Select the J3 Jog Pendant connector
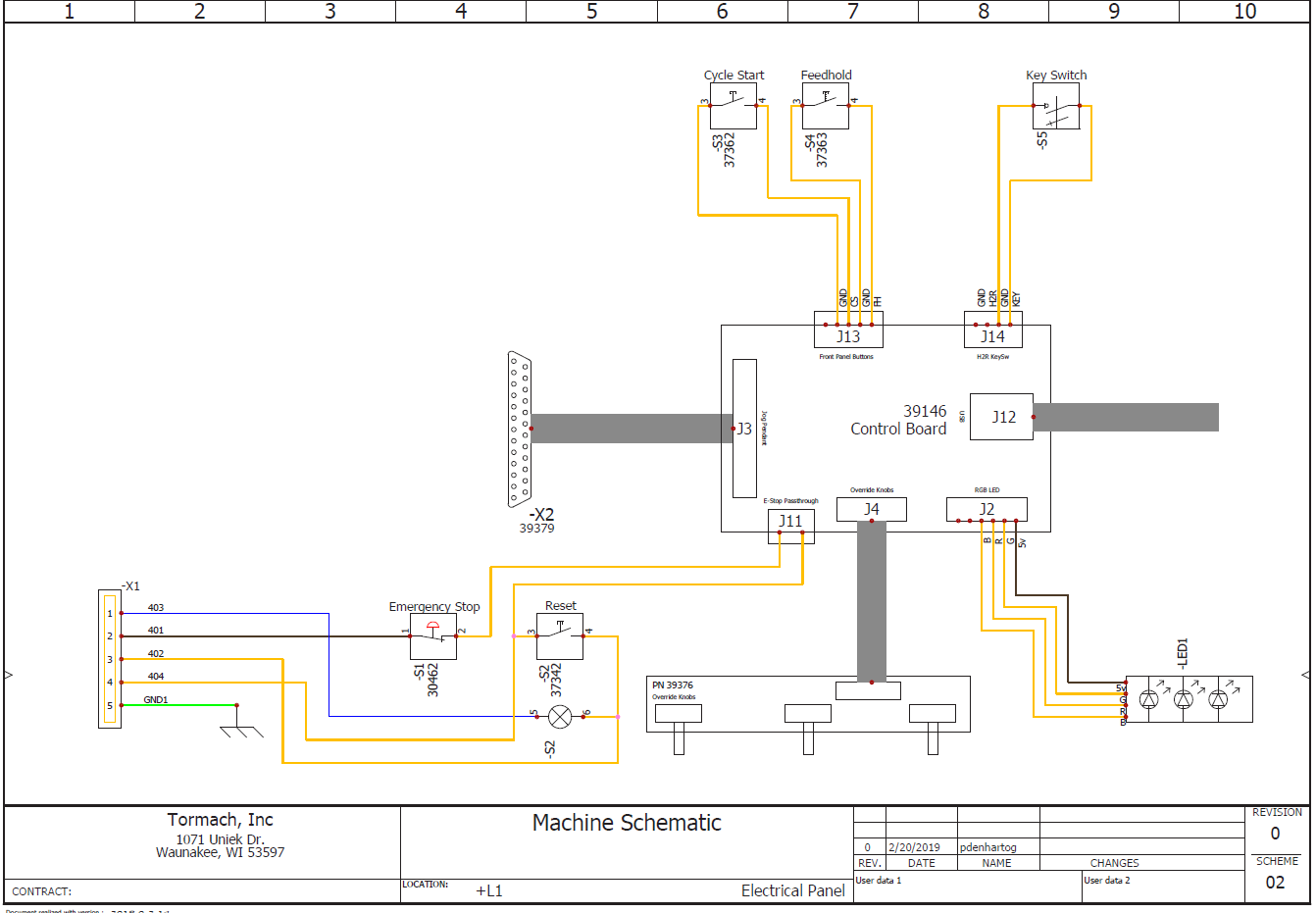1316x913 pixels. (x=744, y=429)
